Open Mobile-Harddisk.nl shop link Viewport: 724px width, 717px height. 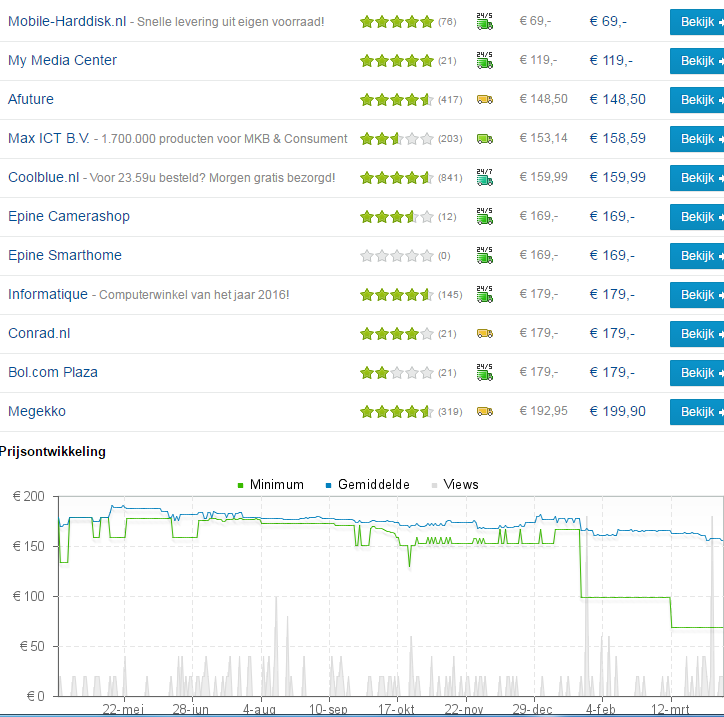pos(67,21)
